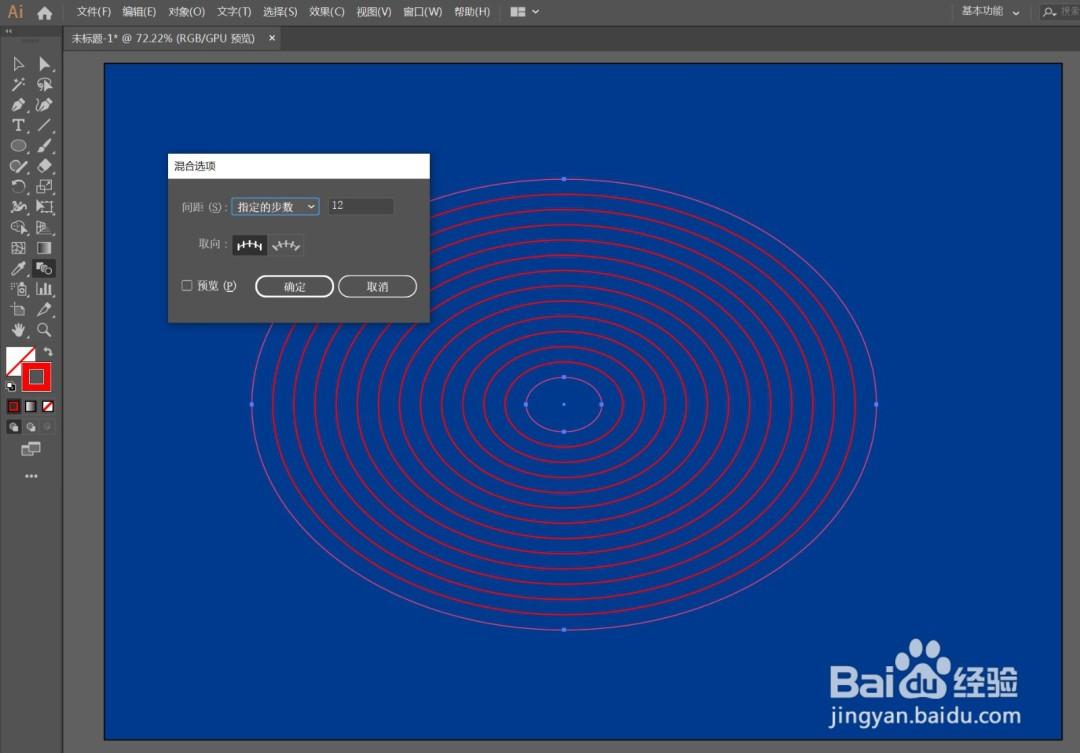Image resolution: width=1080 pixels, height=753 pixels.
Task: Pick the Eraser tool
Action: [x=45, y=166]
